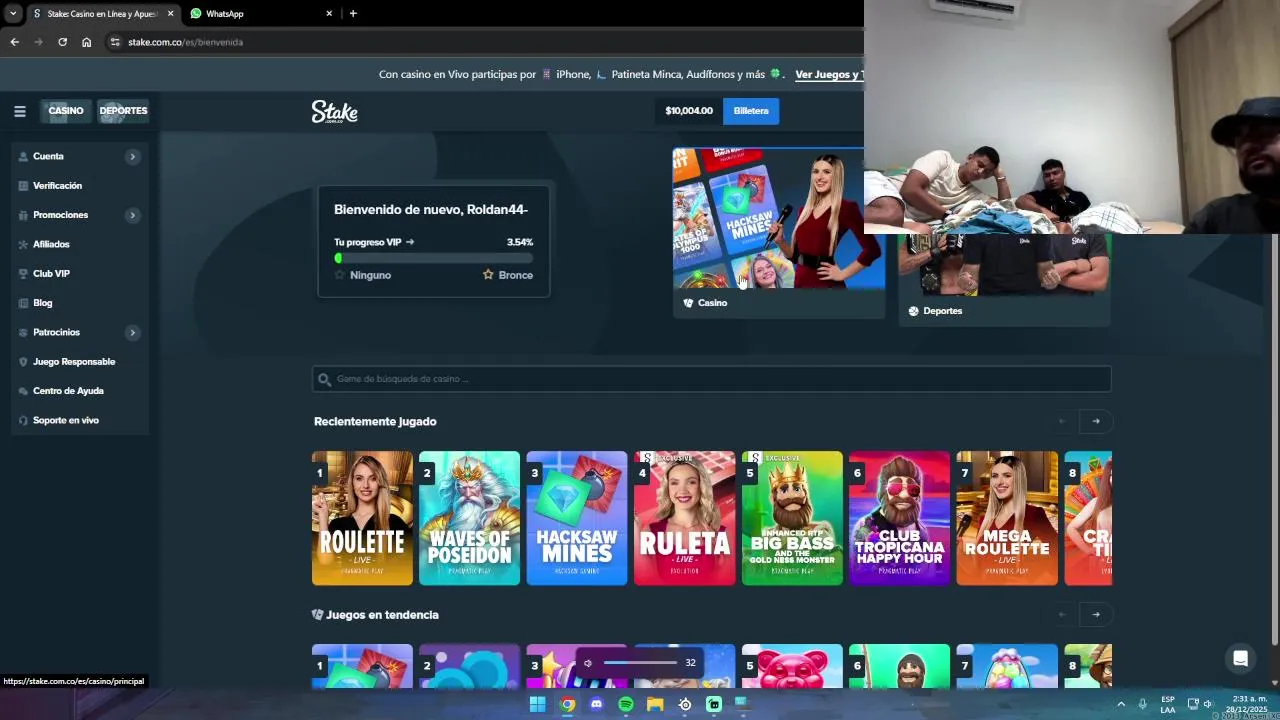Image resolution: width=1280 pixels, height=720 pixels.
Task: Go back in the browser
Action: (x=14, y=42)
